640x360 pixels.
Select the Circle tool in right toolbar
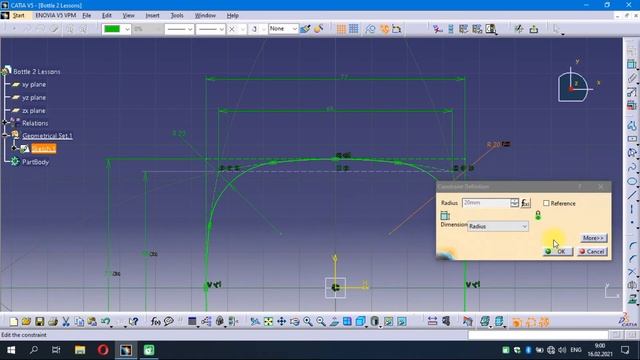point(632,181)
